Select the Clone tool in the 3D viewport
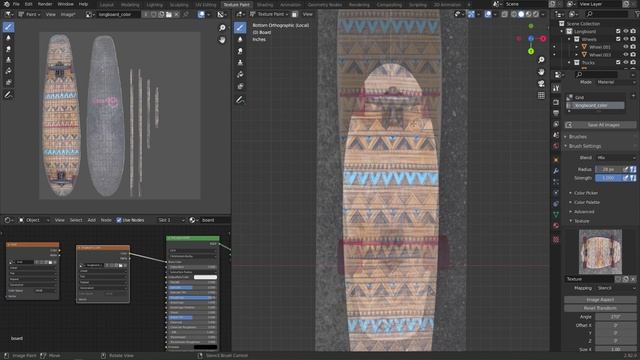 240,63
